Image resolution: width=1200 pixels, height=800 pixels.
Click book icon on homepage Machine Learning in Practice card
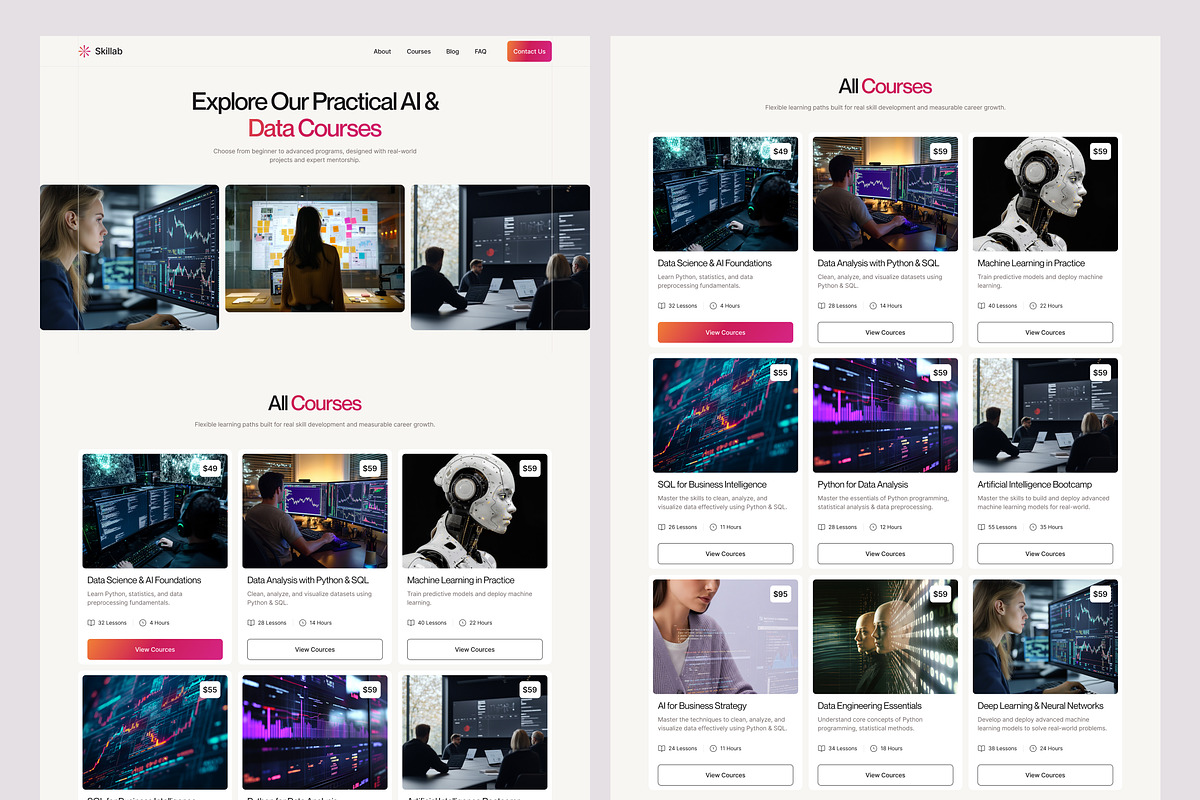411,623
